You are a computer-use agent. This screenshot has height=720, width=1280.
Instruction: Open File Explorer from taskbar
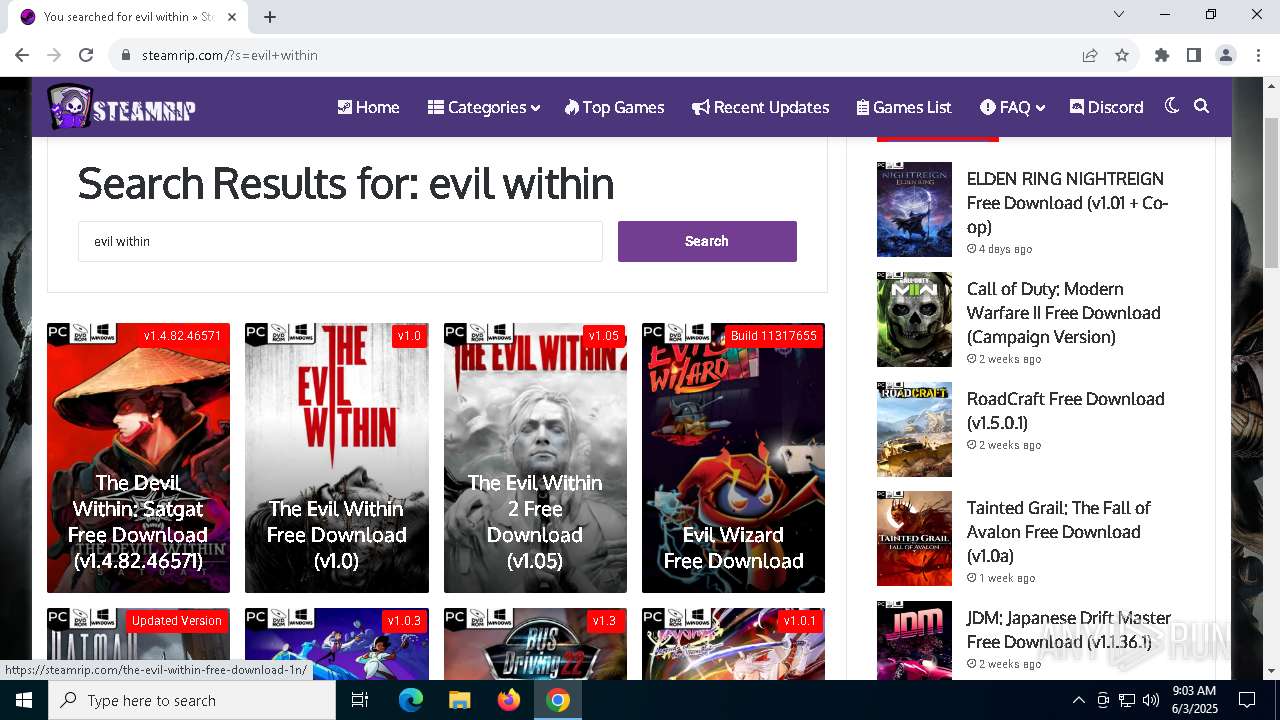[x=460, y=700]
